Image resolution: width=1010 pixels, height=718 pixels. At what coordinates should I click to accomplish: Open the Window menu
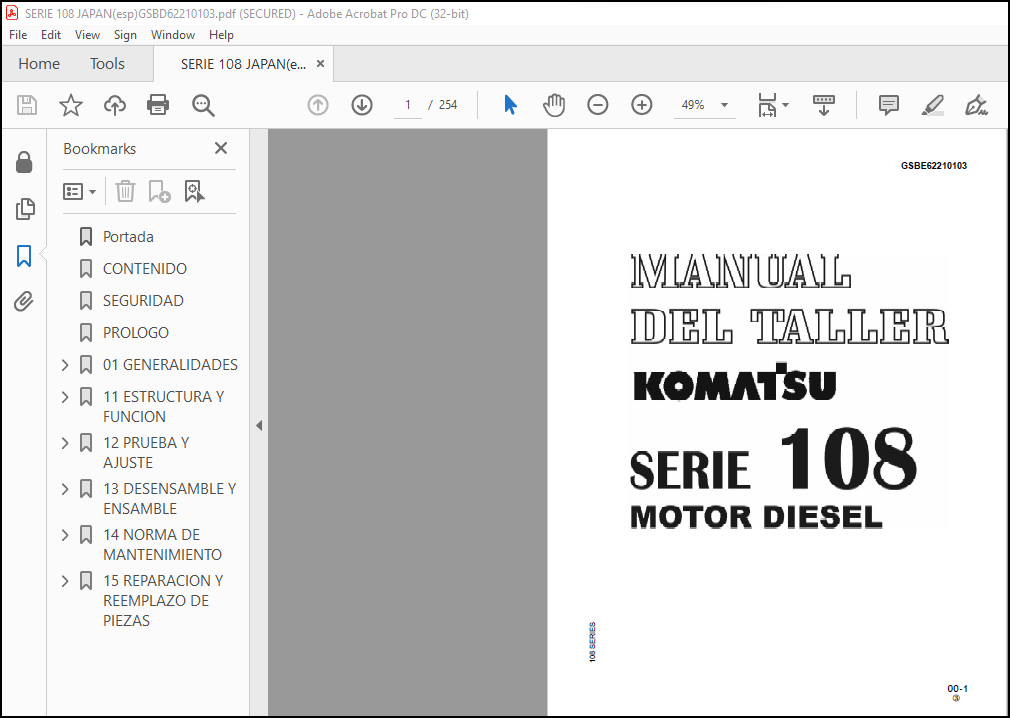(x=173, y=35)
